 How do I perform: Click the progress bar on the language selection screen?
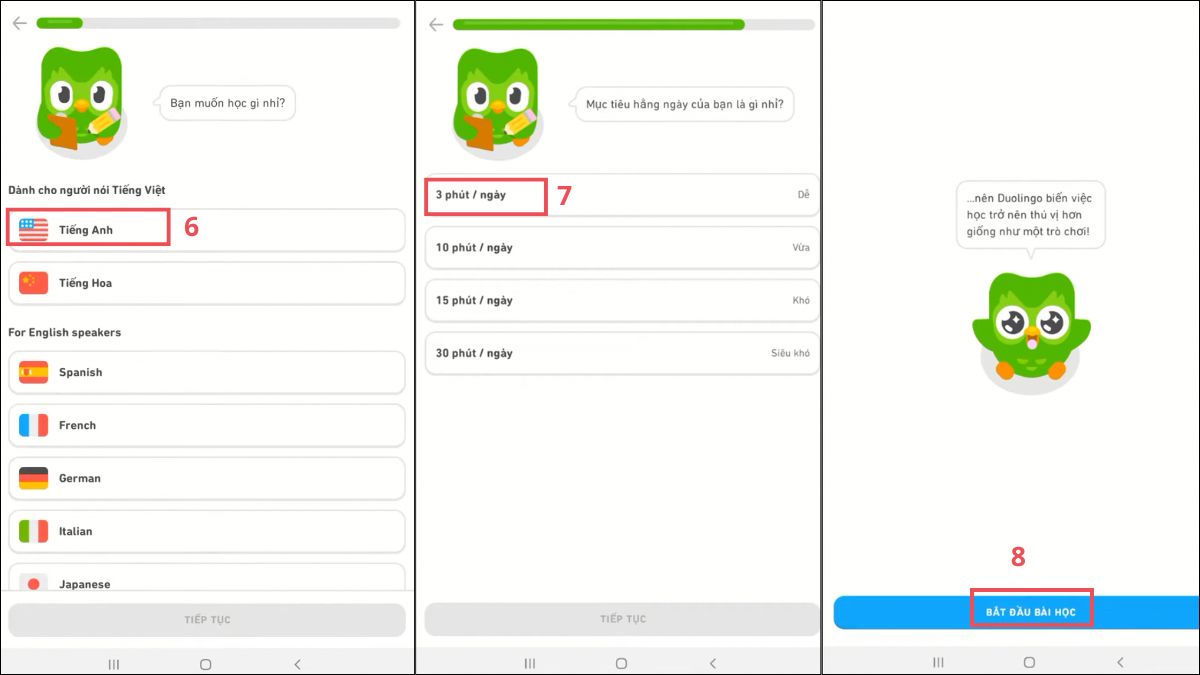220,23
